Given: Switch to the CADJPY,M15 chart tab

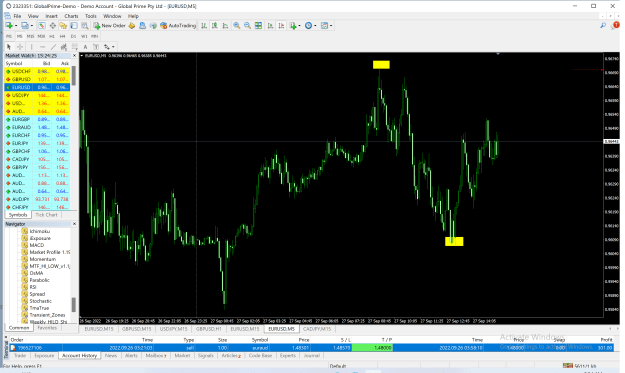Looking at the screenshot, I should [317, 329].
